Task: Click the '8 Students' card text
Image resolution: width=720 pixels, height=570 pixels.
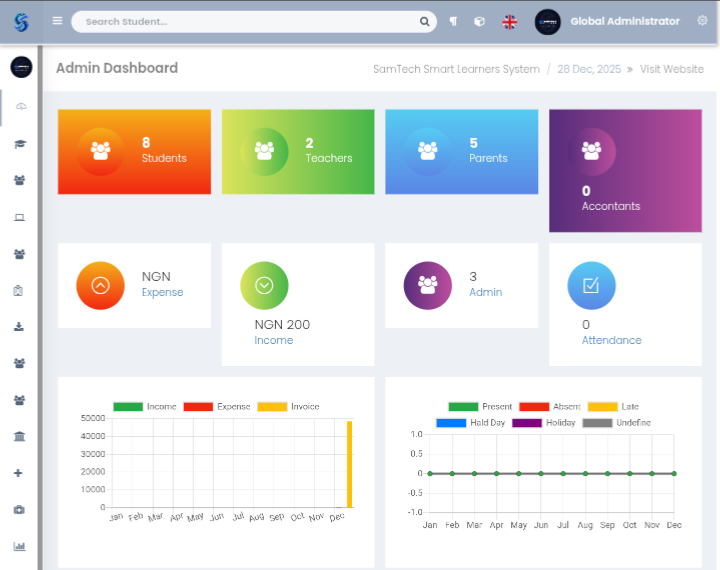Action: click(x=164, y=150)
